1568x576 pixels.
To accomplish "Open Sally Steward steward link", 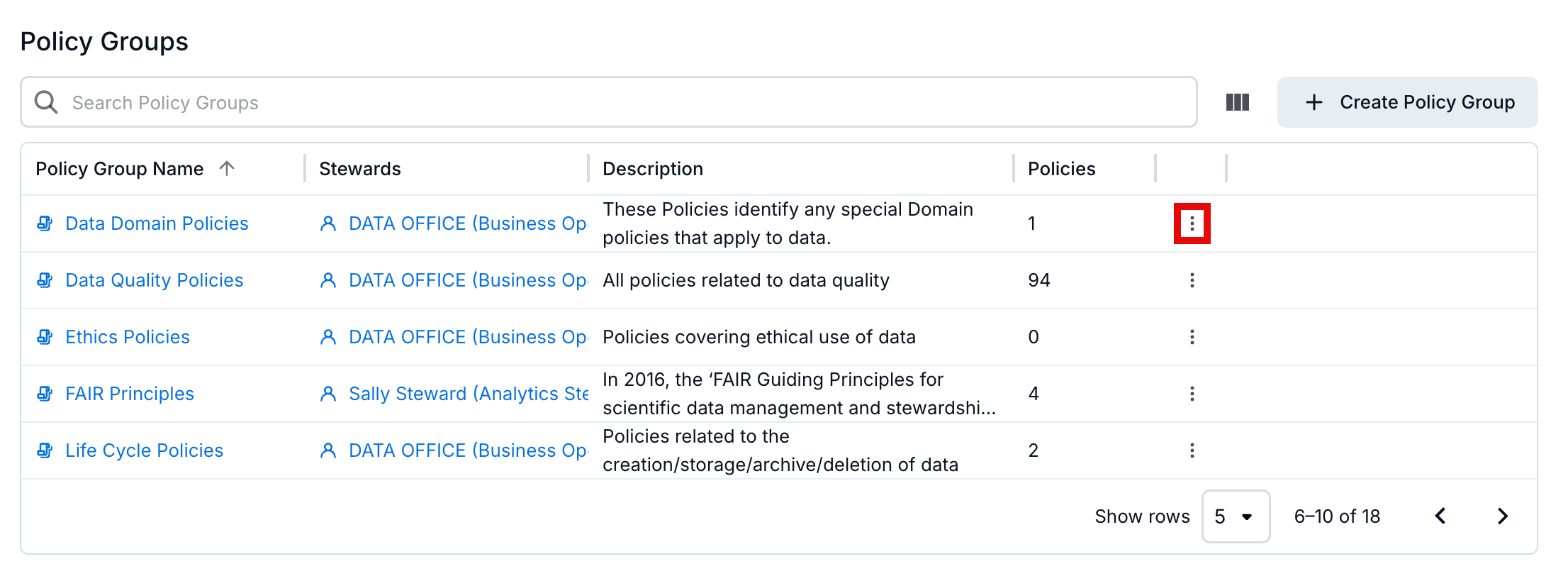I will point(468,394).
